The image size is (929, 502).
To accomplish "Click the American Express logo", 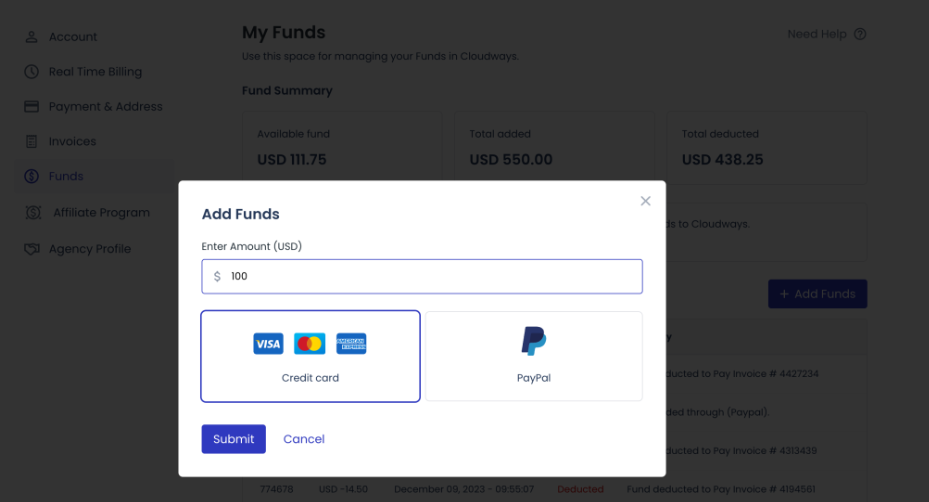I will coord(351,344).
